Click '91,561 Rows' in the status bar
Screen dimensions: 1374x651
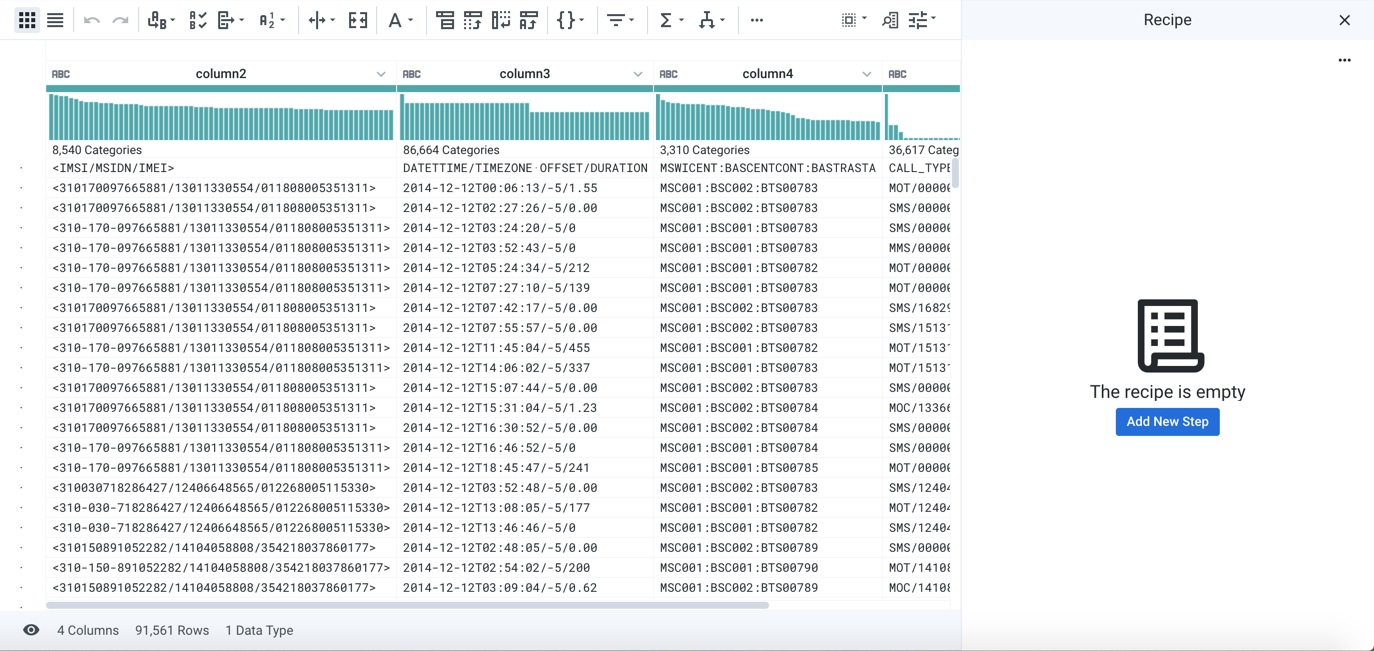coord(172,630)
